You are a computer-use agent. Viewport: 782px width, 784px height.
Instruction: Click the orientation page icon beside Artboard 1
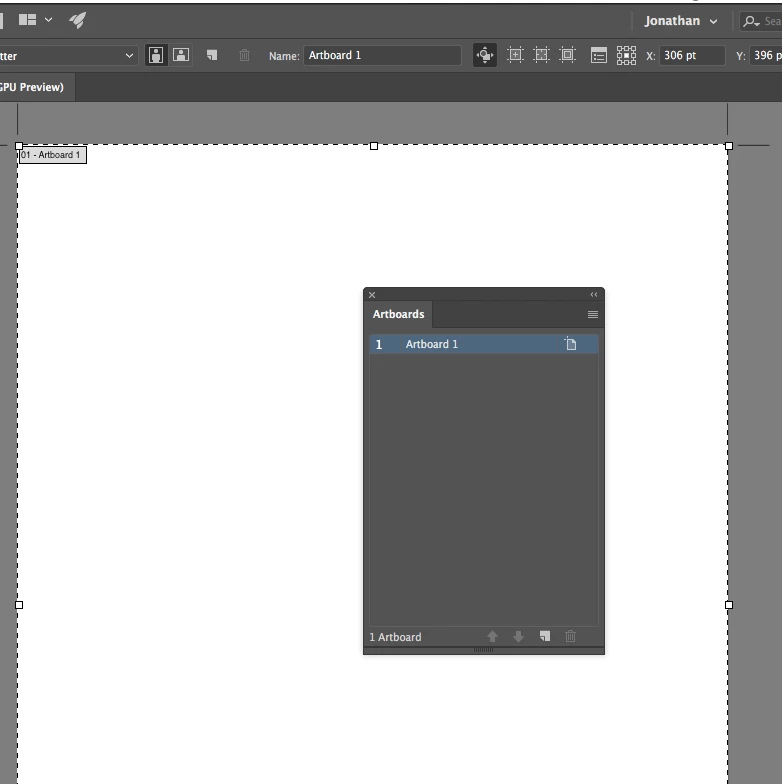pos(570,344)
